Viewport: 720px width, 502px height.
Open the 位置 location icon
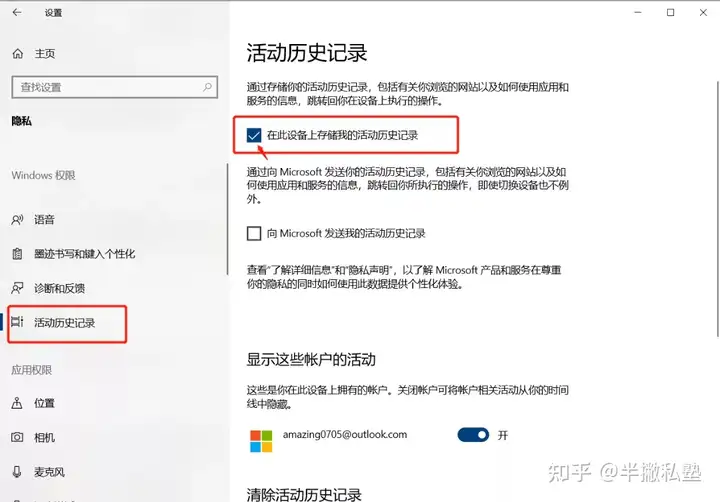click(x=17, y=403)
